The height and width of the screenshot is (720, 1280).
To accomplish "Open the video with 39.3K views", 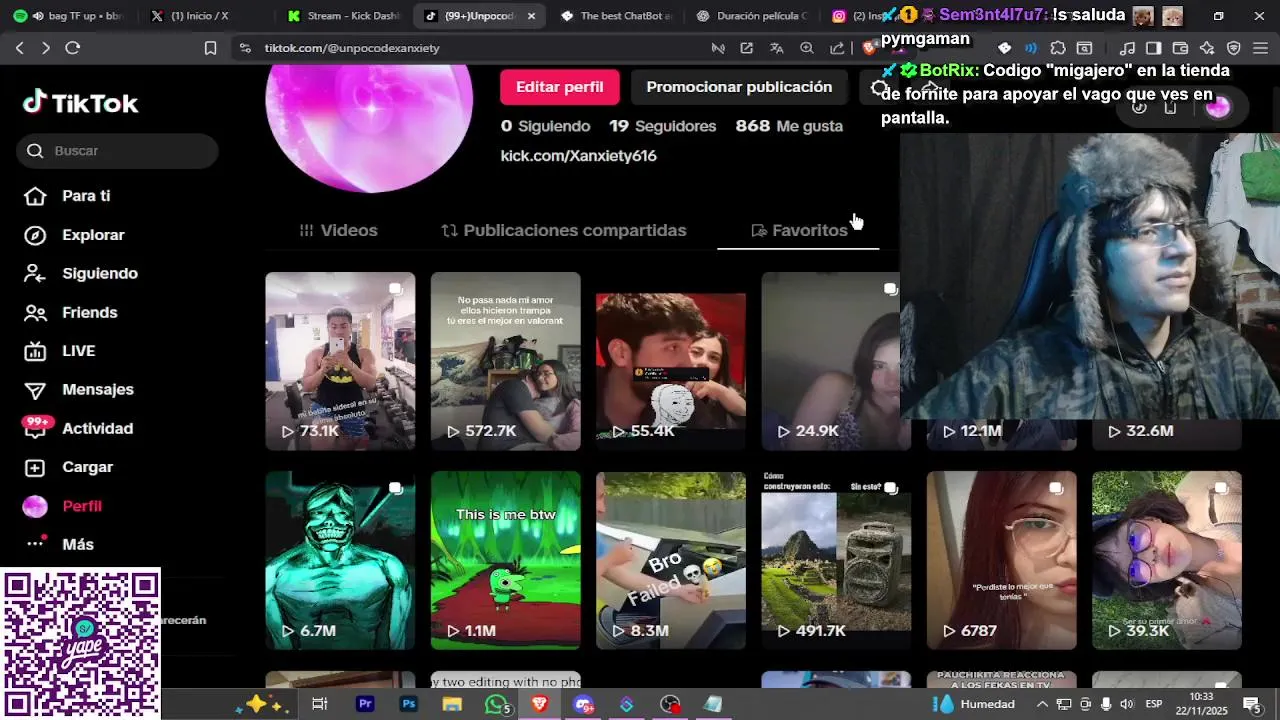I will 1167,561.
